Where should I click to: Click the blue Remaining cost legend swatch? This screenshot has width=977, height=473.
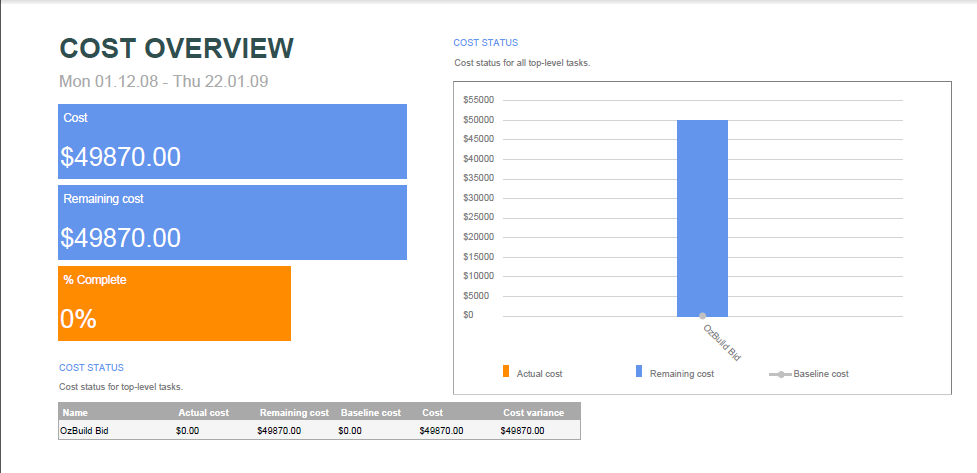pos(639,371)
